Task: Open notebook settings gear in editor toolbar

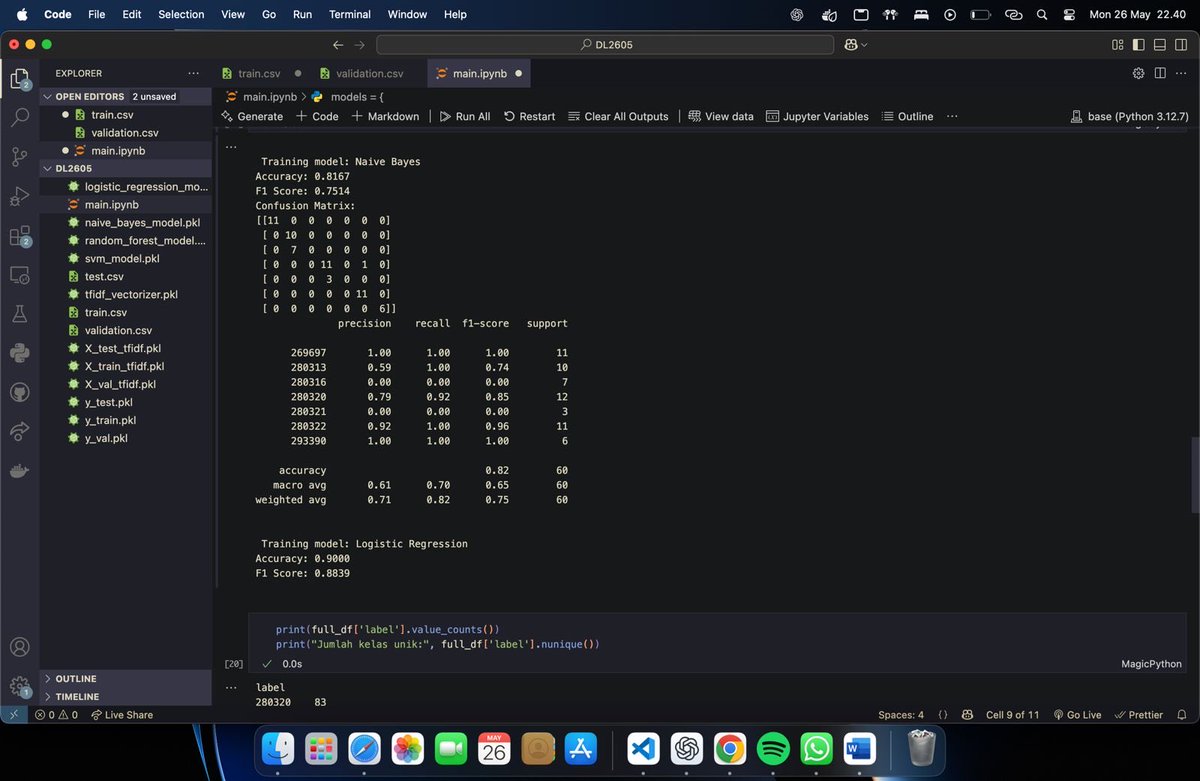Action: (x=1138, y=73)
